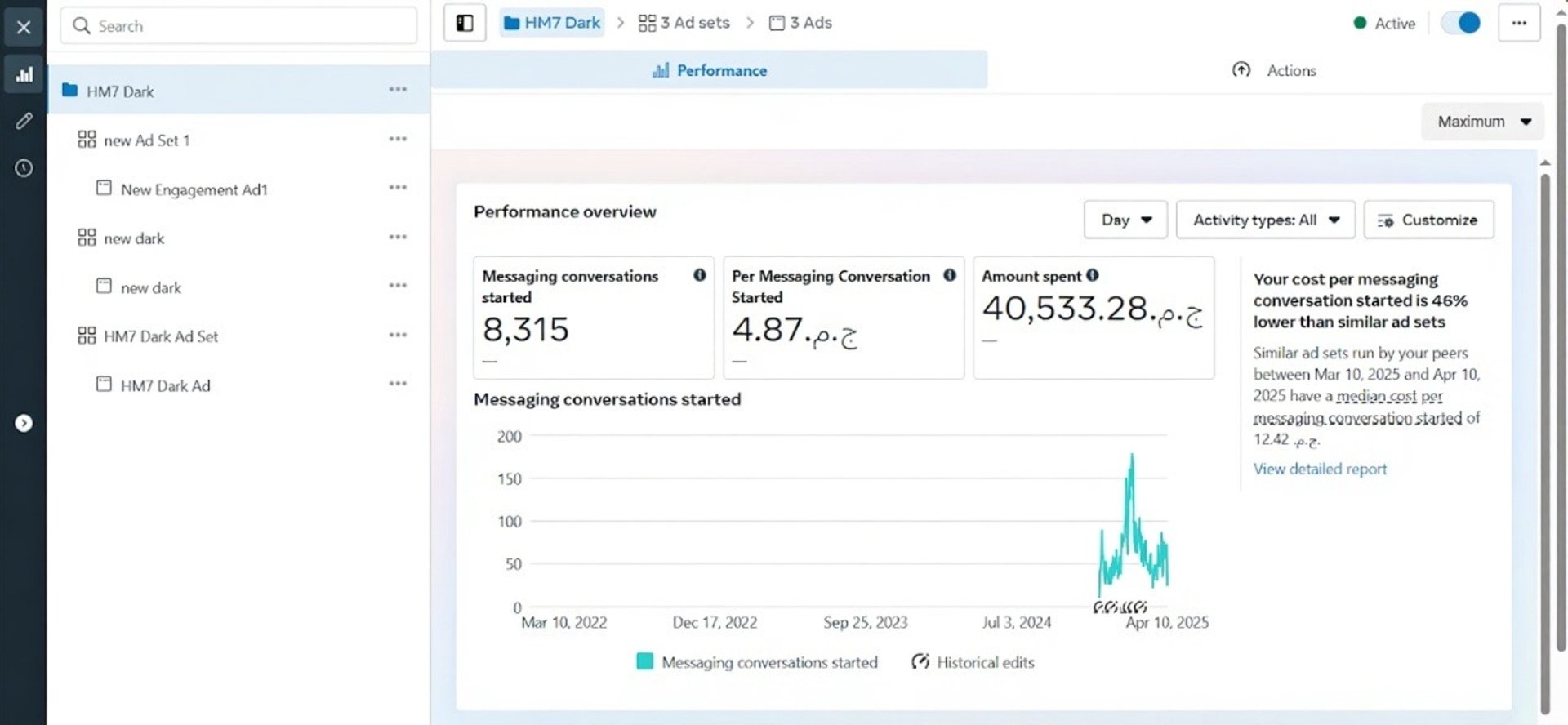Viewport: 1568px width, 725px height.
Task: Open the Day breakdown dropdown
Action: pos(1125,220)
